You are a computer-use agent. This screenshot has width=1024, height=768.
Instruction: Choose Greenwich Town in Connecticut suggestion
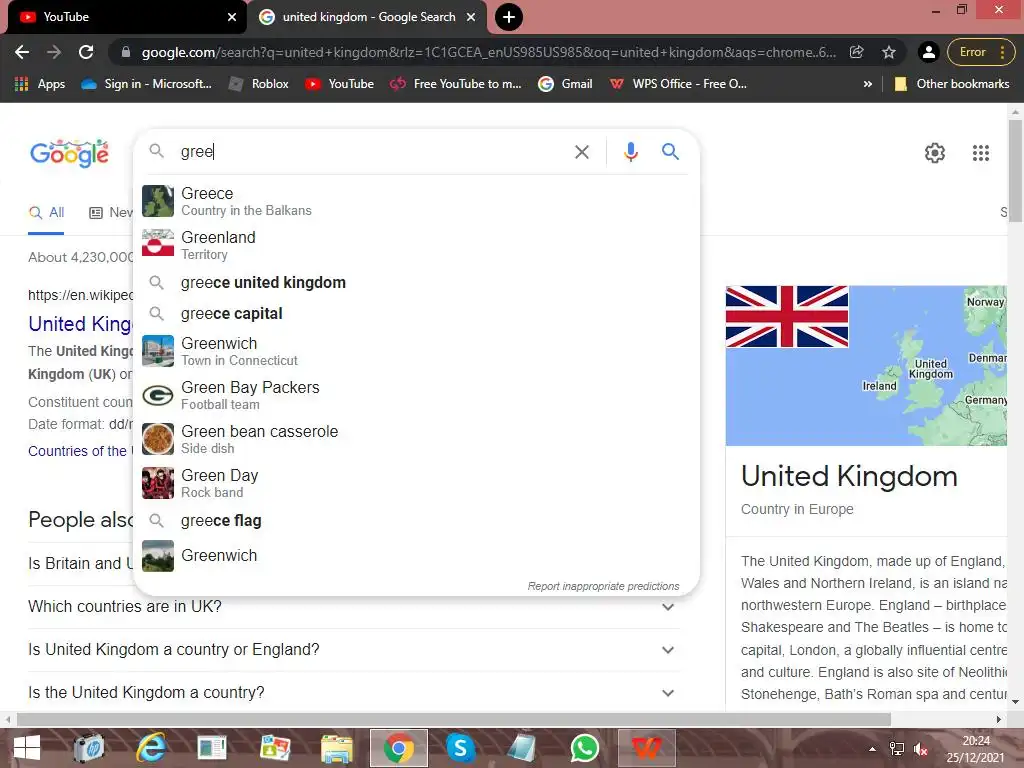(x=416, y=351)
